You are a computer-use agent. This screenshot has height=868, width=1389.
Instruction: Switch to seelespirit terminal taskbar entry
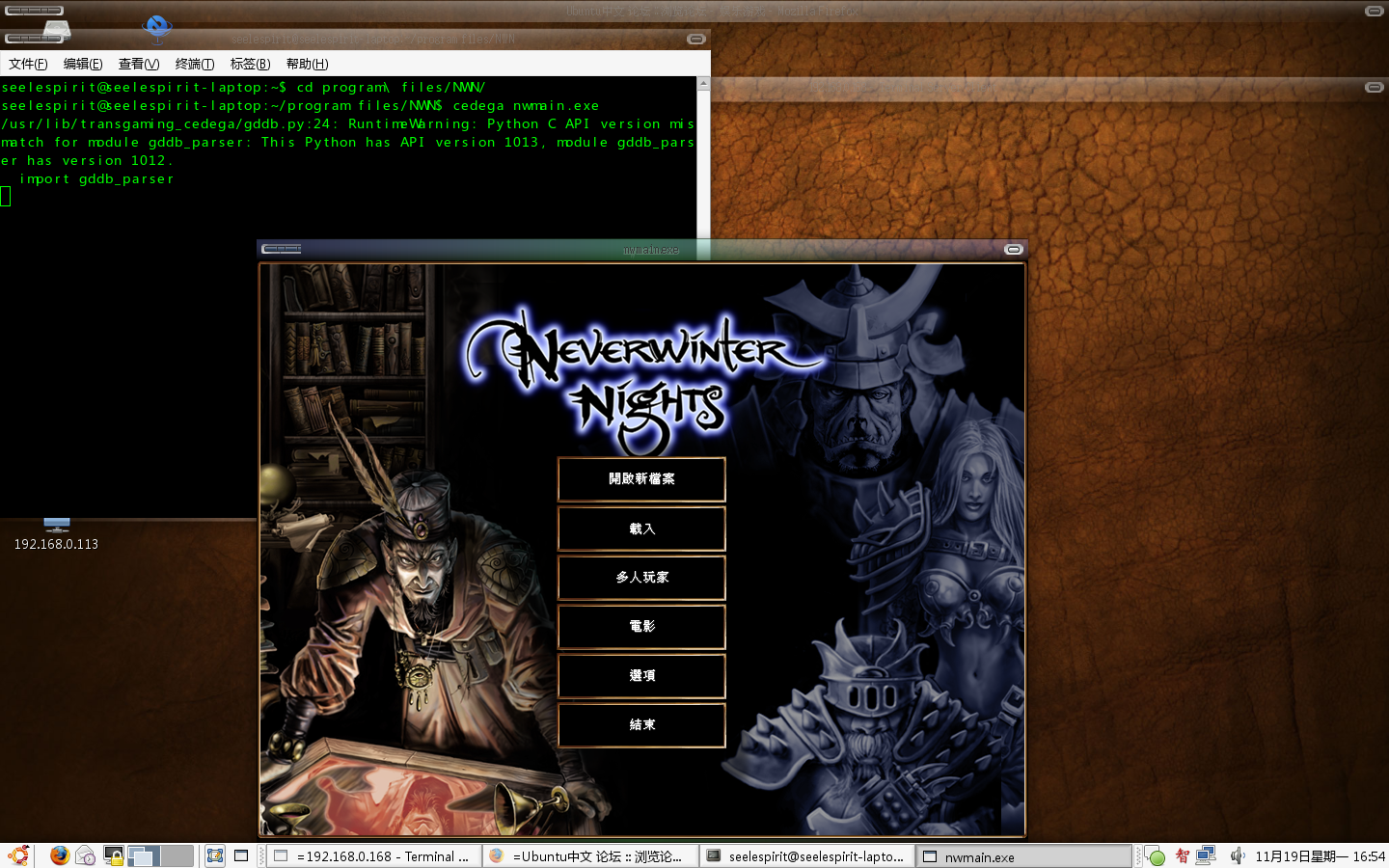pos(807,856)
